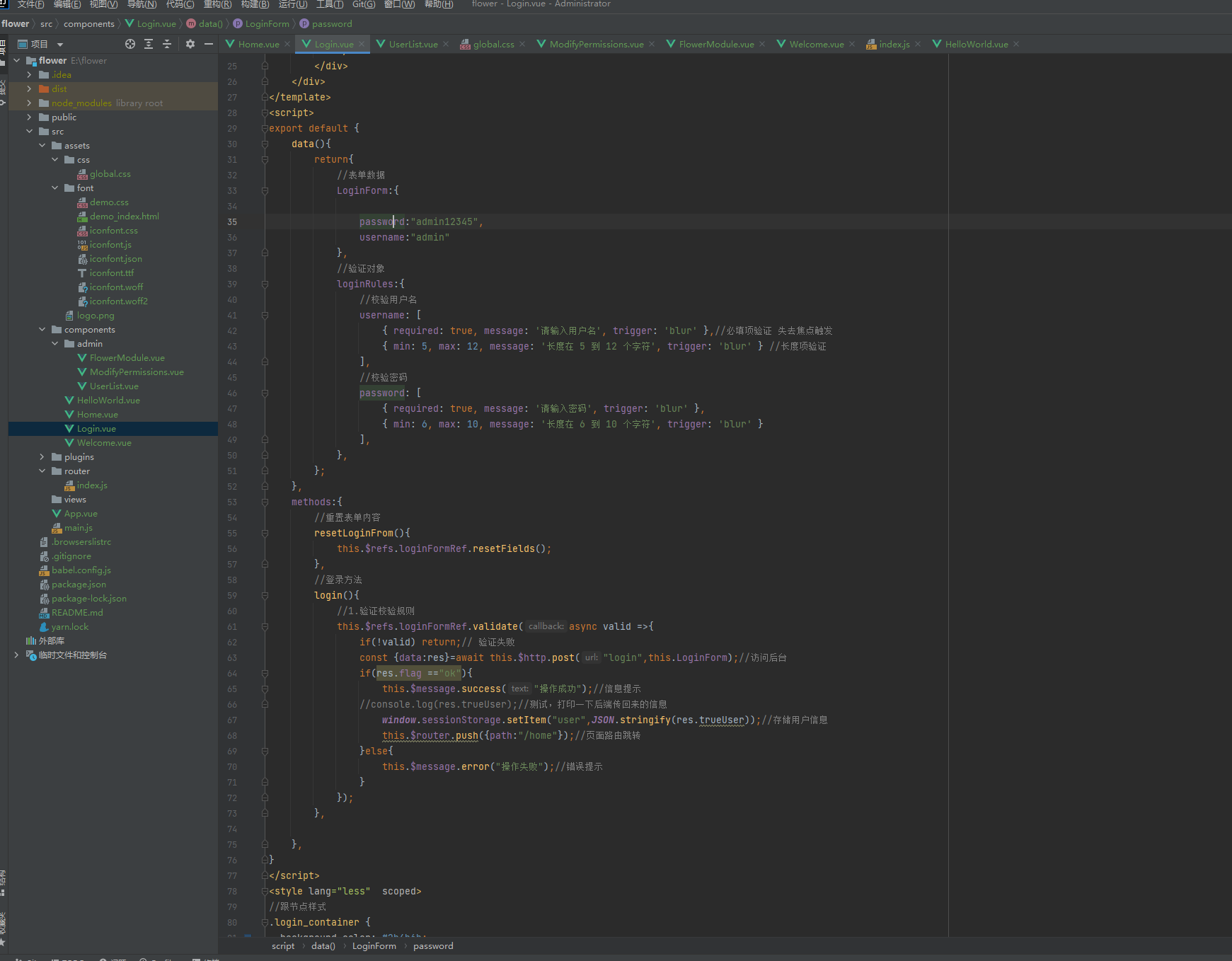
Task: Close the index.js tab
Action: coord(918,44)
